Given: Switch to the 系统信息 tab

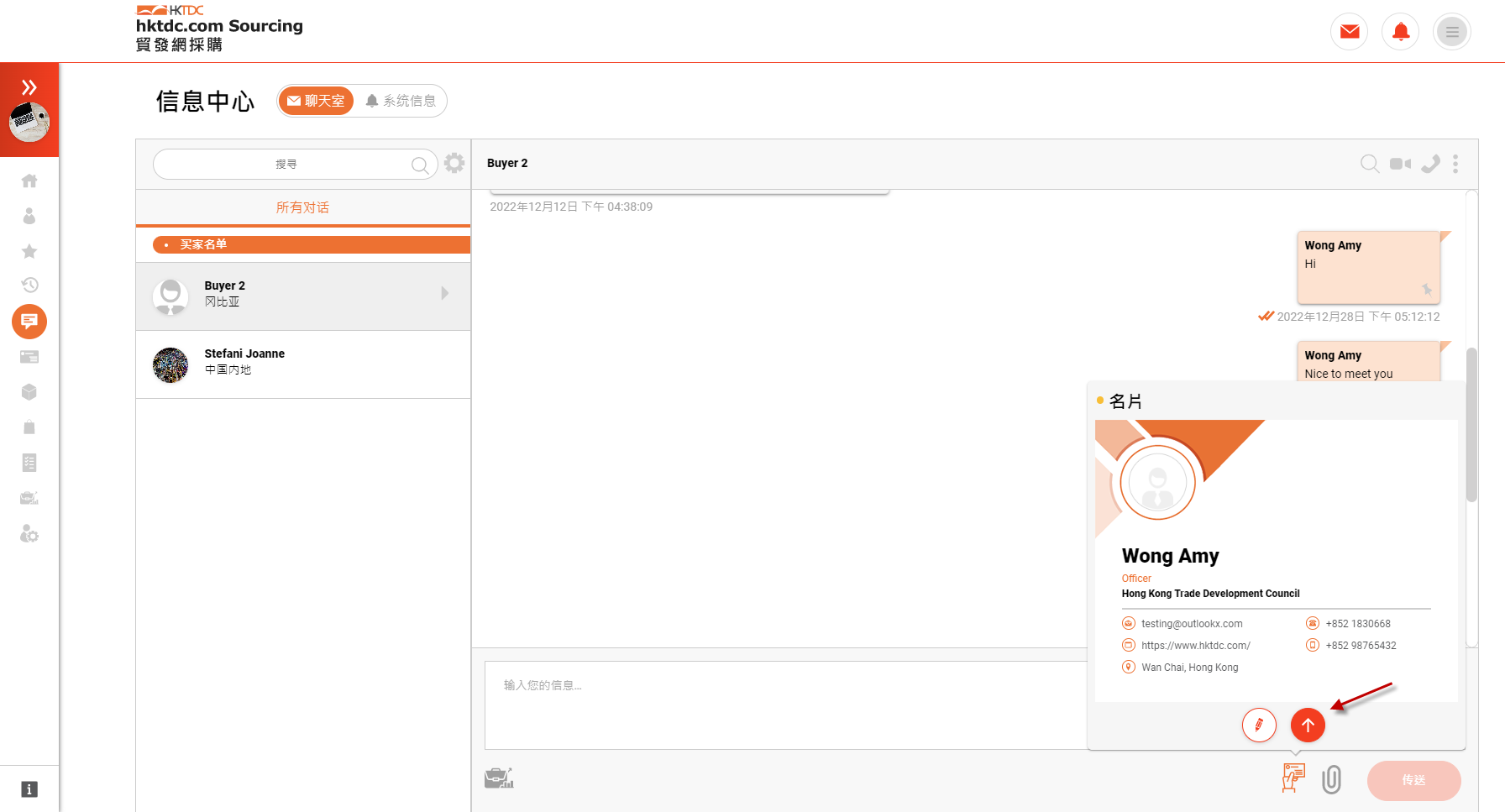Looking at the screenshot, I should pos(401,101).
